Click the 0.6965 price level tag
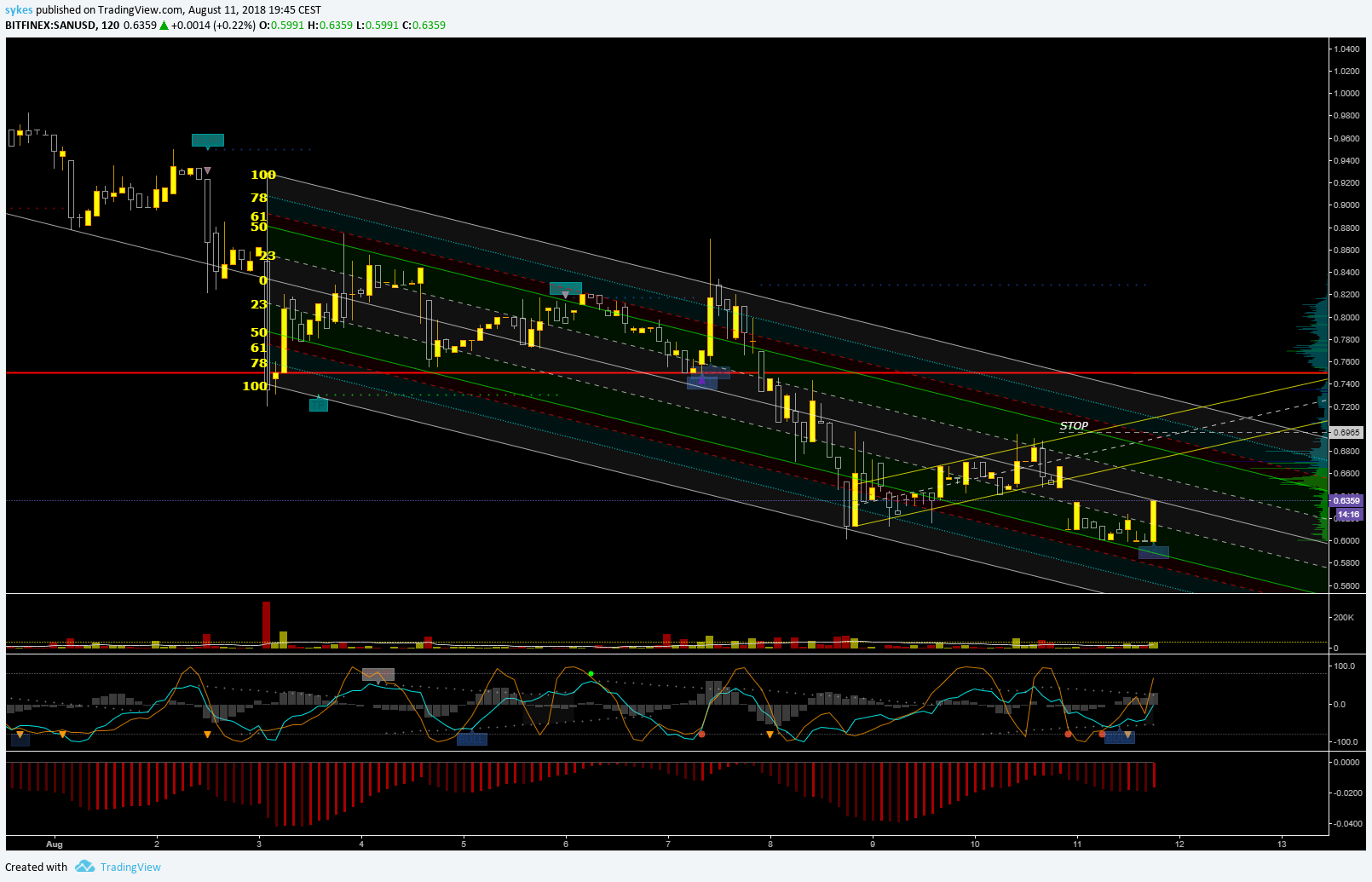 (1346, 433)
